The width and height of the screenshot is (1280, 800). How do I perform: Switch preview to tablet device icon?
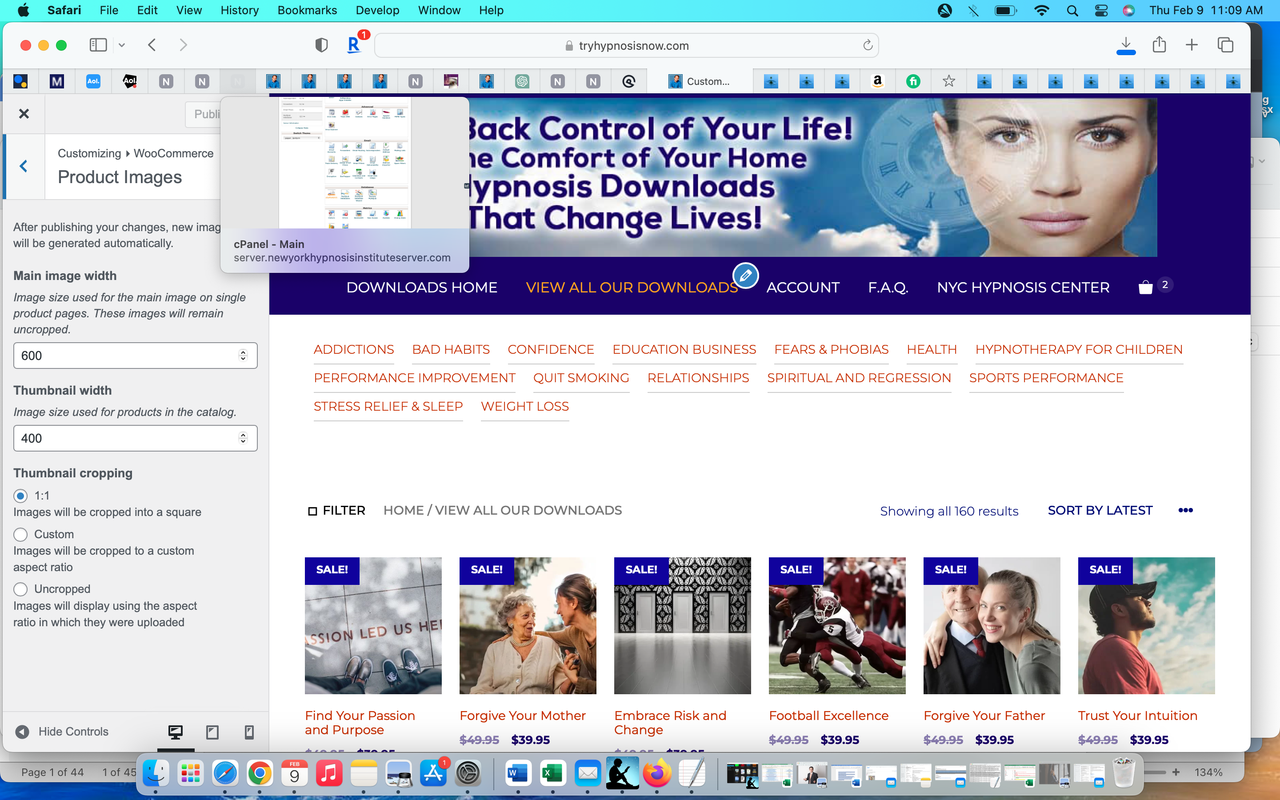click(212, 732)
